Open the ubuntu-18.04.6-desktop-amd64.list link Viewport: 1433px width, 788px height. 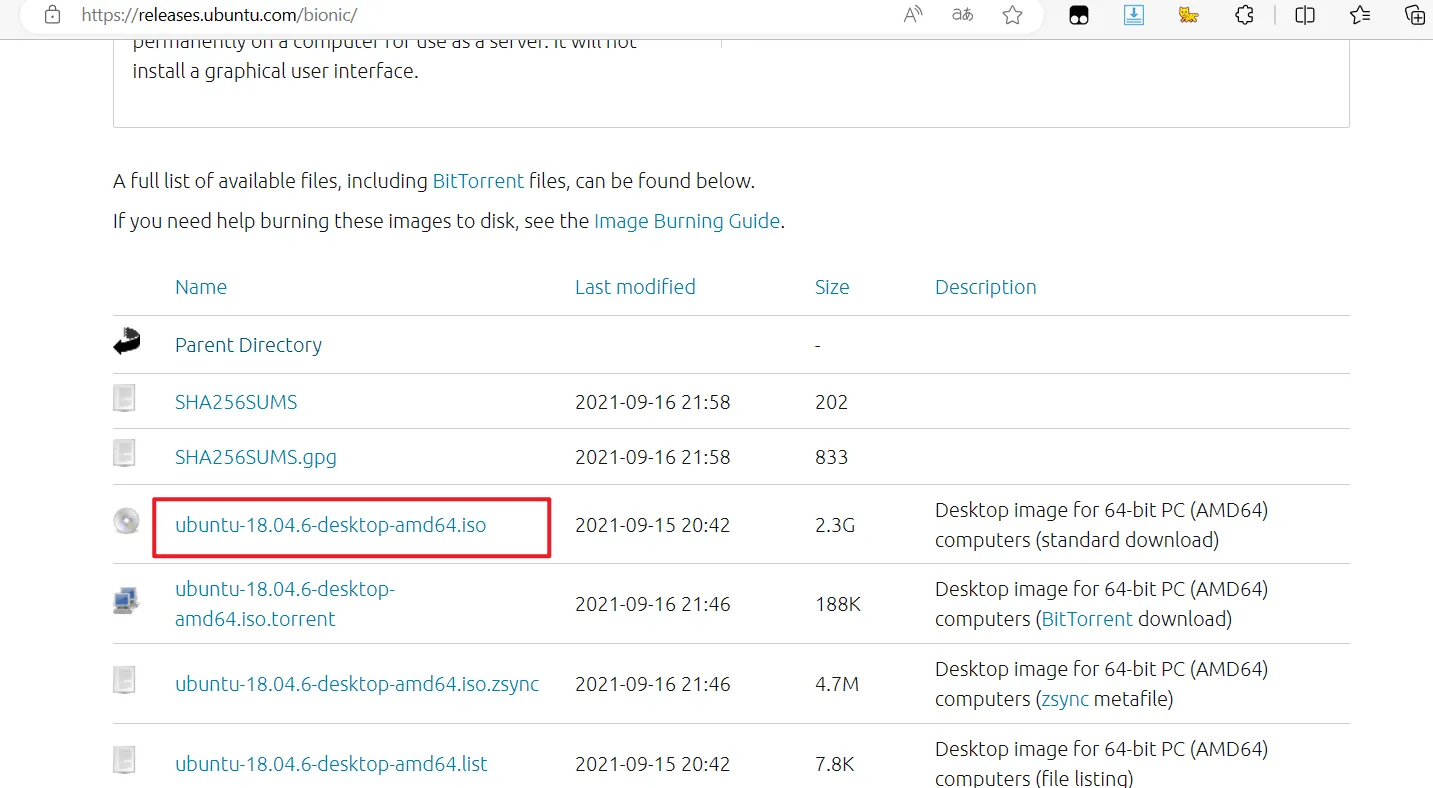[x=331, y=764]
